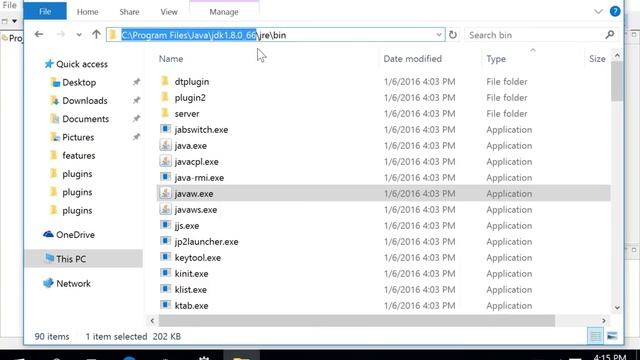Screen dimensions: 640x360
Task: Open the Manage ribbon tab
Action: point(224,12)
